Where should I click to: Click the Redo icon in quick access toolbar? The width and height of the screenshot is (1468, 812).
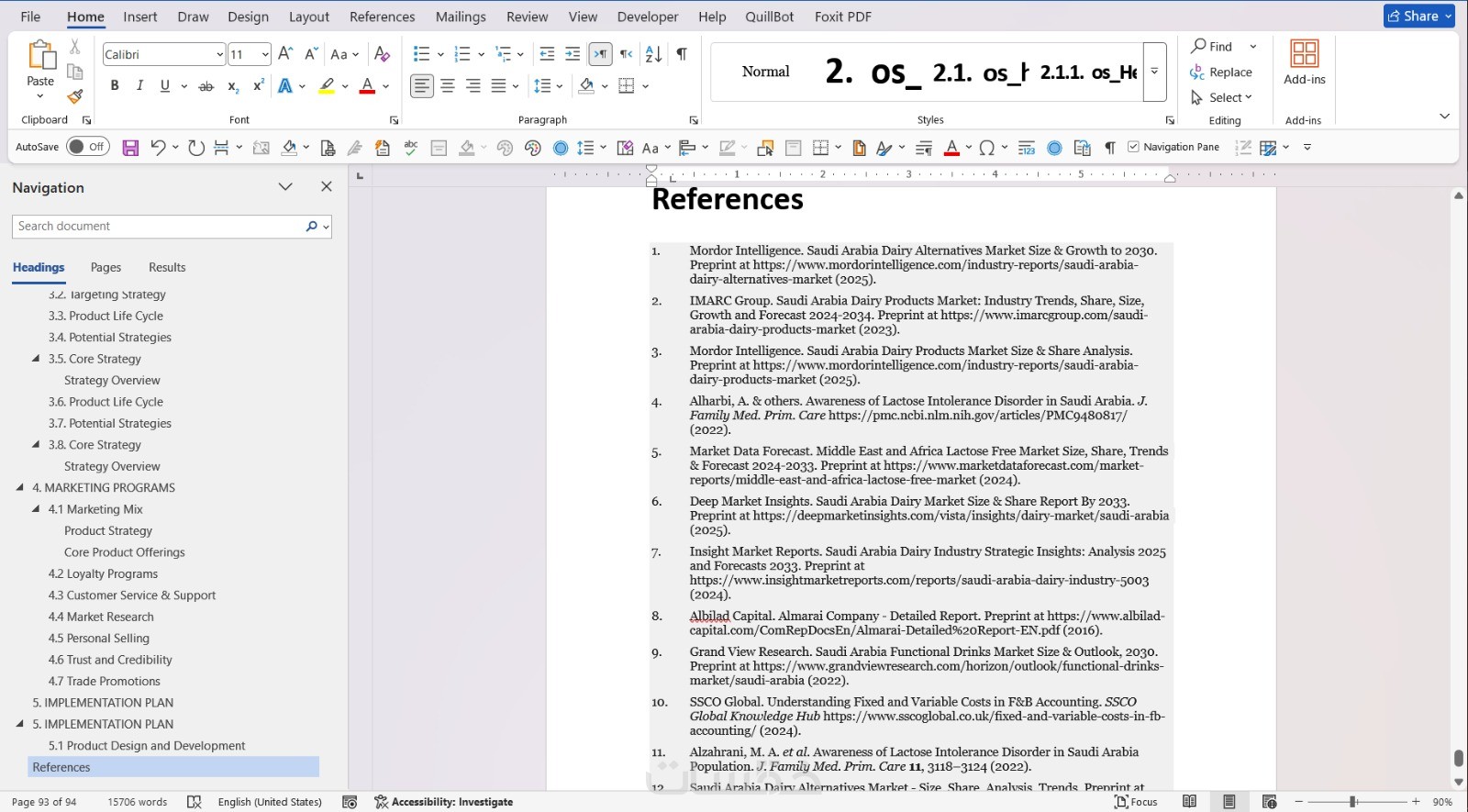(195, 148)
